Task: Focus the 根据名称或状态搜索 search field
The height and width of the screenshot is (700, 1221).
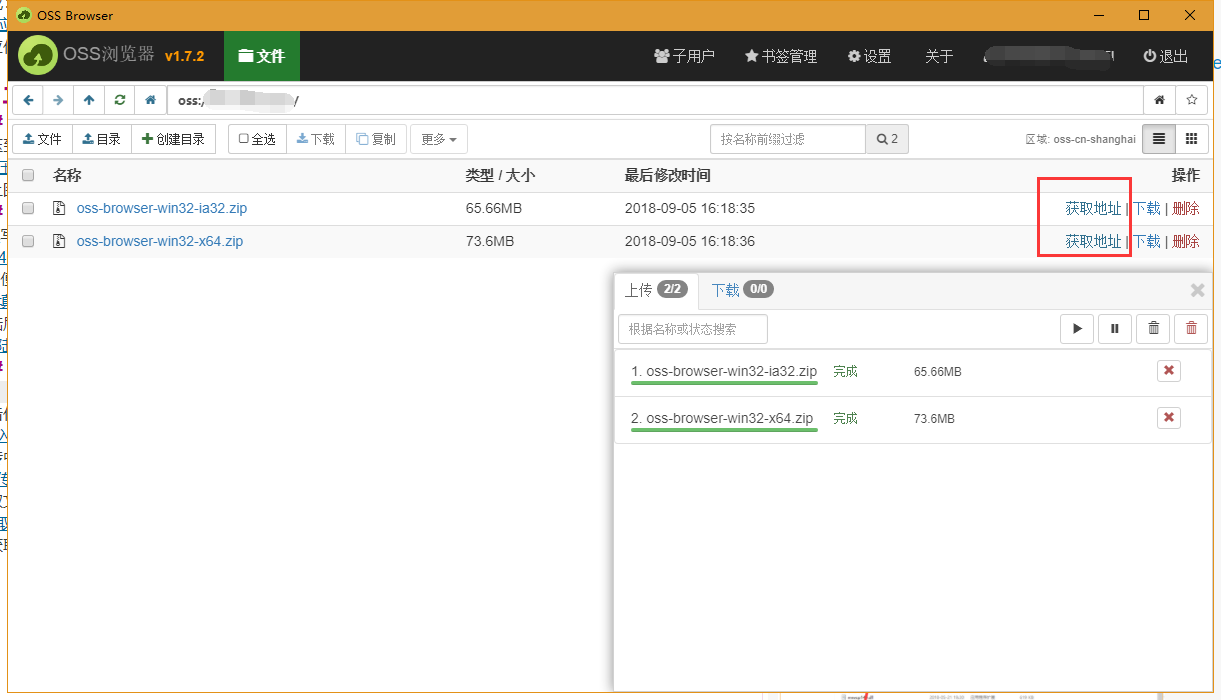Action: click(693, 328)
